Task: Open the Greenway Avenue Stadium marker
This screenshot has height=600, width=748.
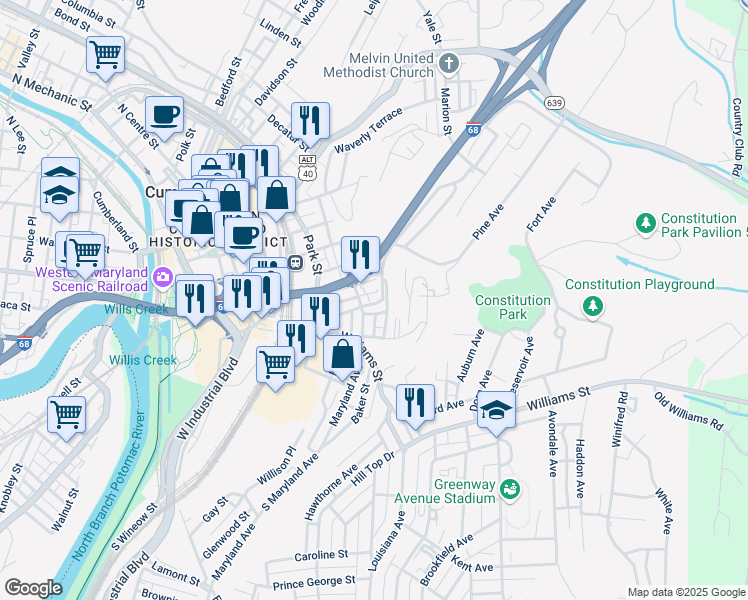Action: (x=510, y=490)
